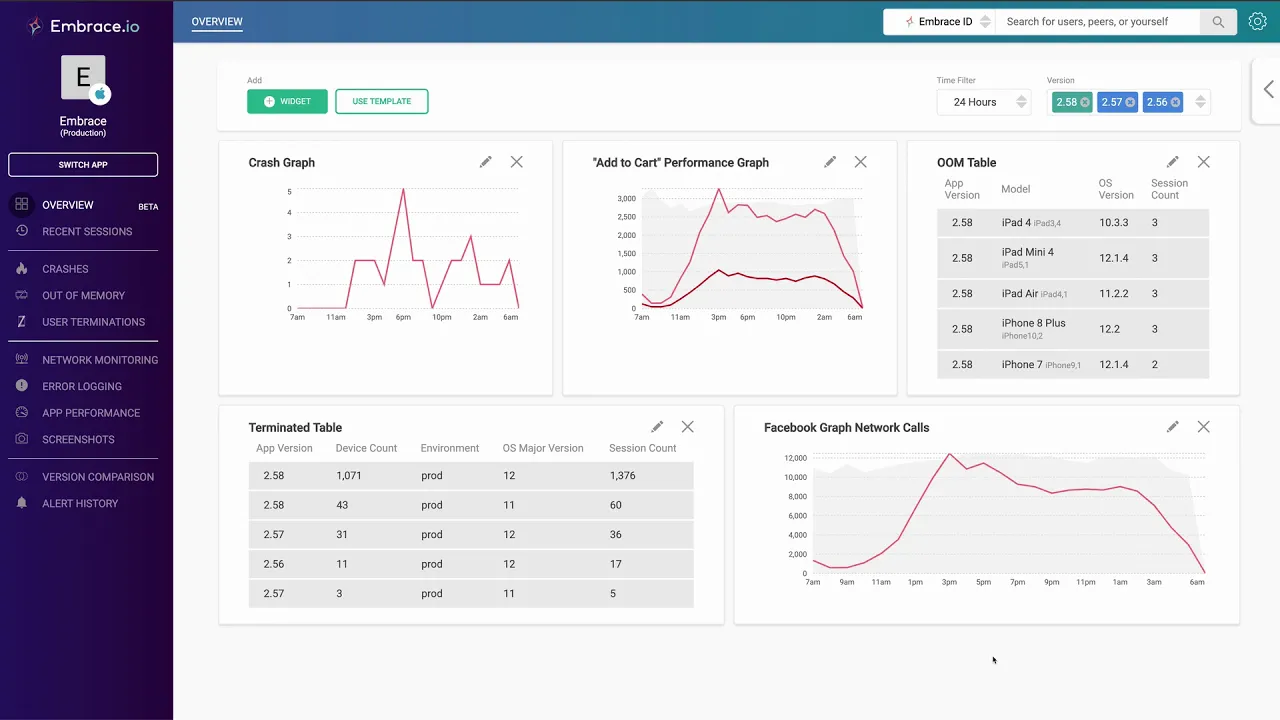Click the Device Count column header
This screenshot has width=1280, height=720.
coord(366,448)
